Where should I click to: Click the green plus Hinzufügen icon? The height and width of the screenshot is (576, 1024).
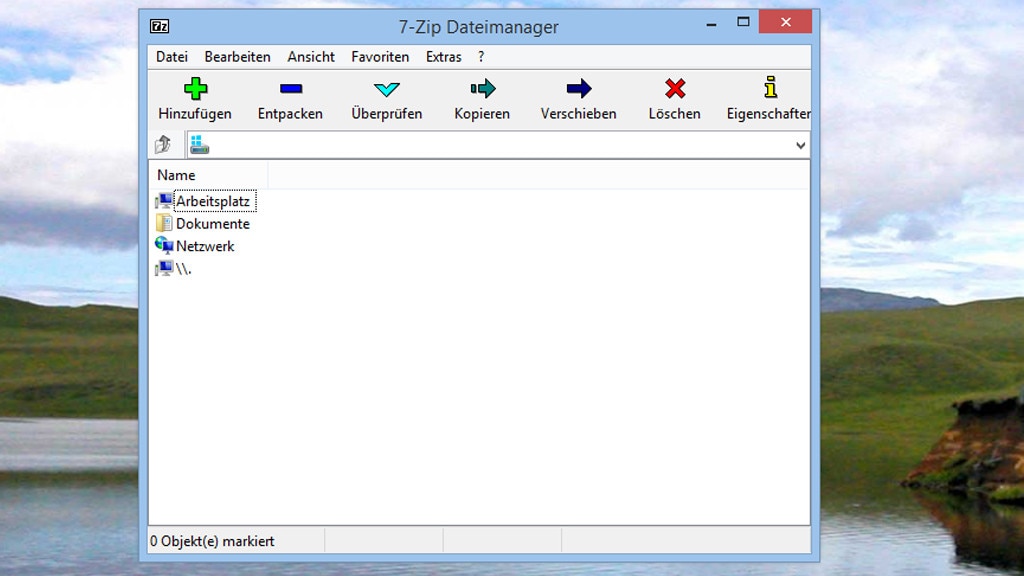pyautogui.click(x=195, y=88)
